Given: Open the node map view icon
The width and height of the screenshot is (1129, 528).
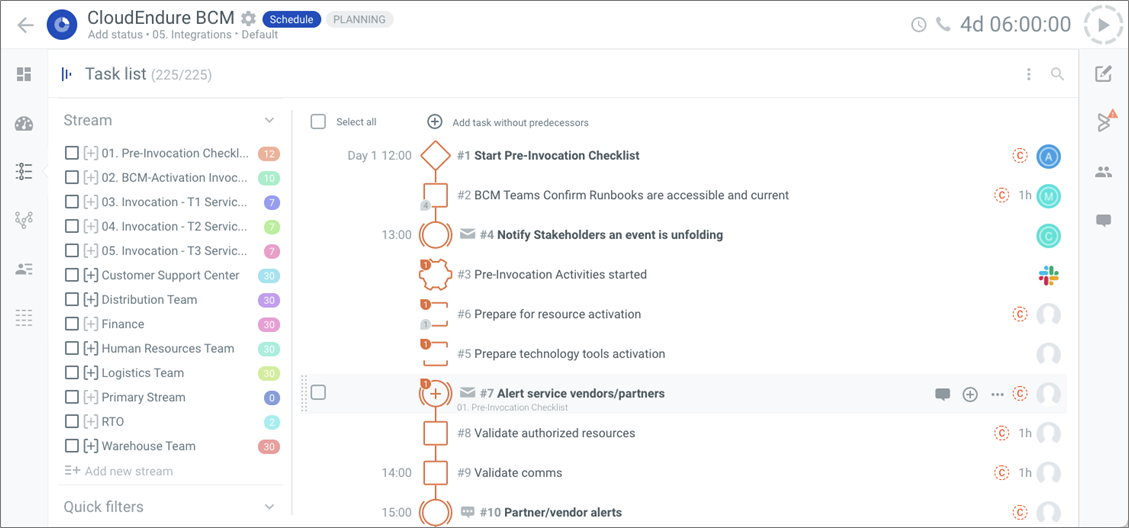Looking at the screenshot, I should point(24,220).
